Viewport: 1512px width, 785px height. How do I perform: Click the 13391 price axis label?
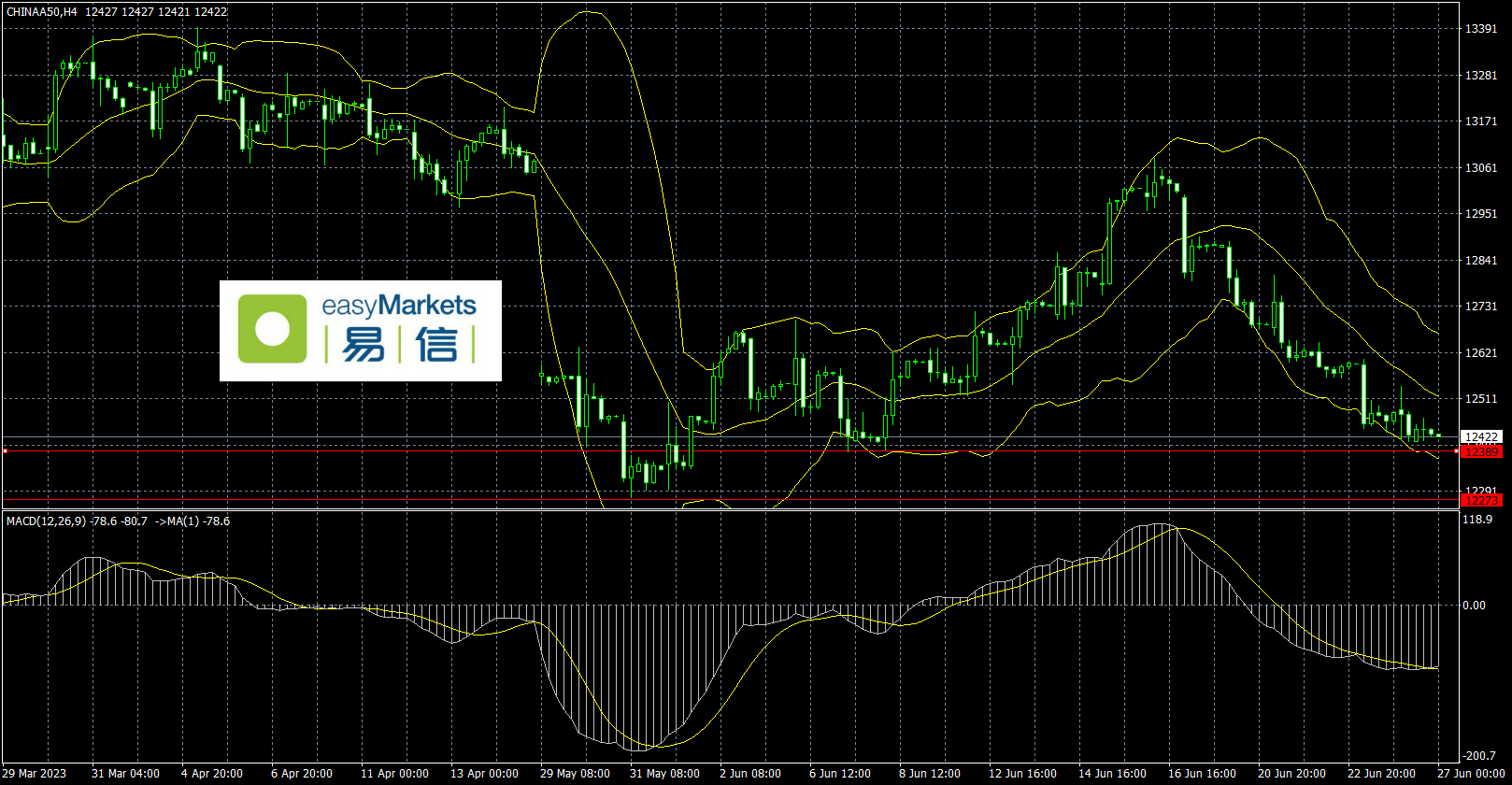(1481, 29)
